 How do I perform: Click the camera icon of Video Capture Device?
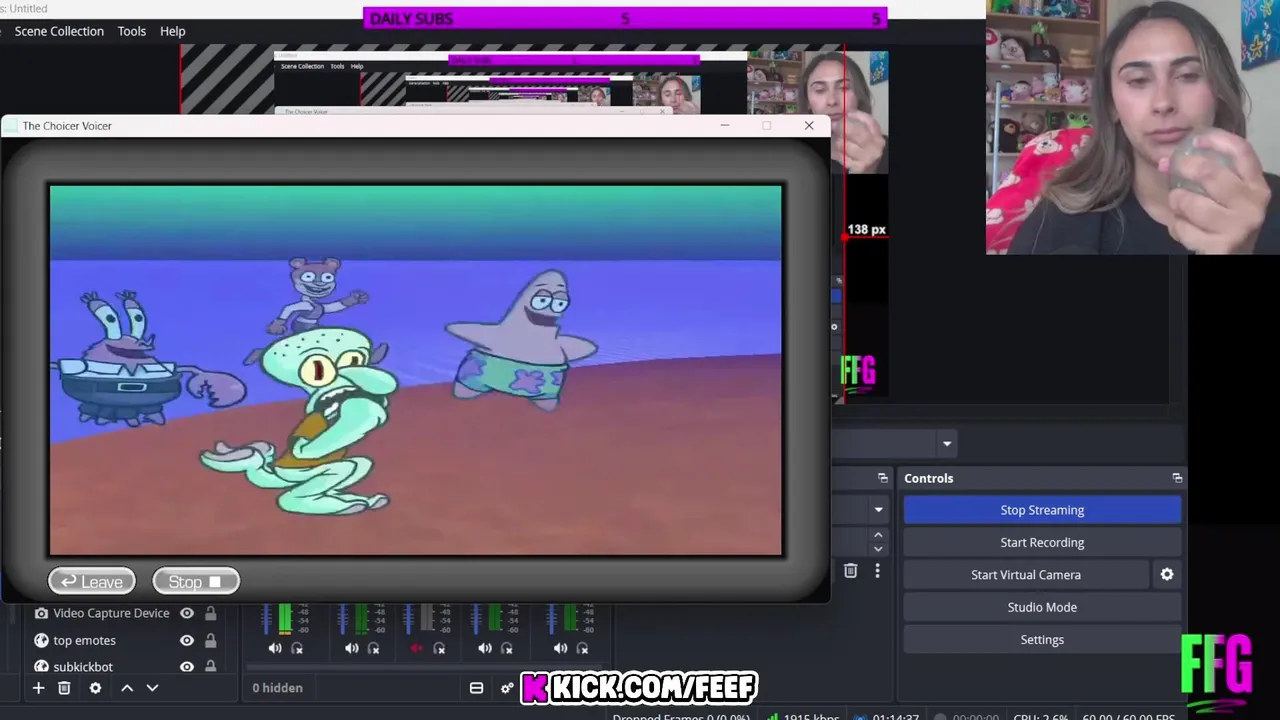(41, 613)
